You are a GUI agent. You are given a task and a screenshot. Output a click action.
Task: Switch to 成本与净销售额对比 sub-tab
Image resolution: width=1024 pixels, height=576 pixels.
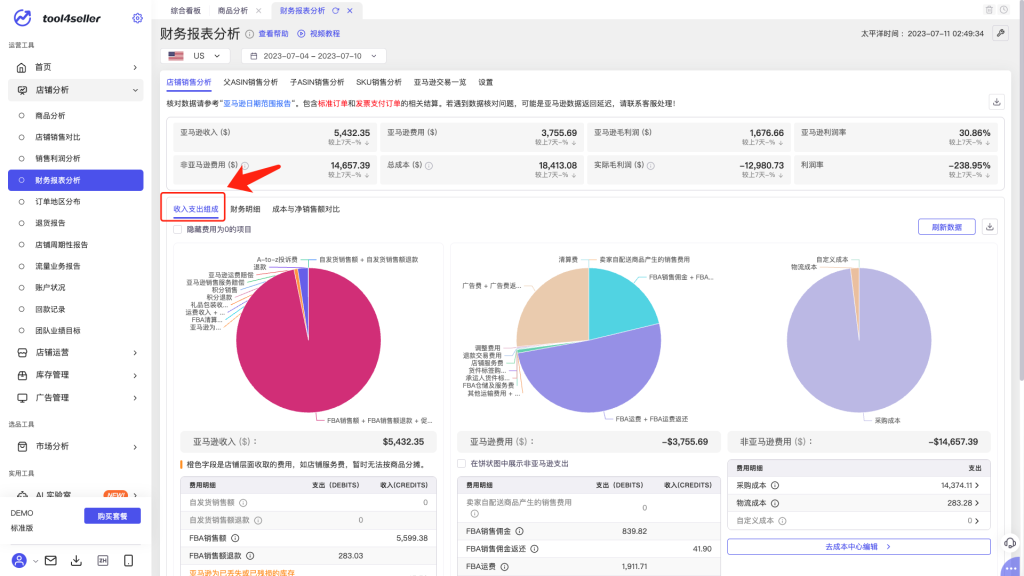point(306,209)
